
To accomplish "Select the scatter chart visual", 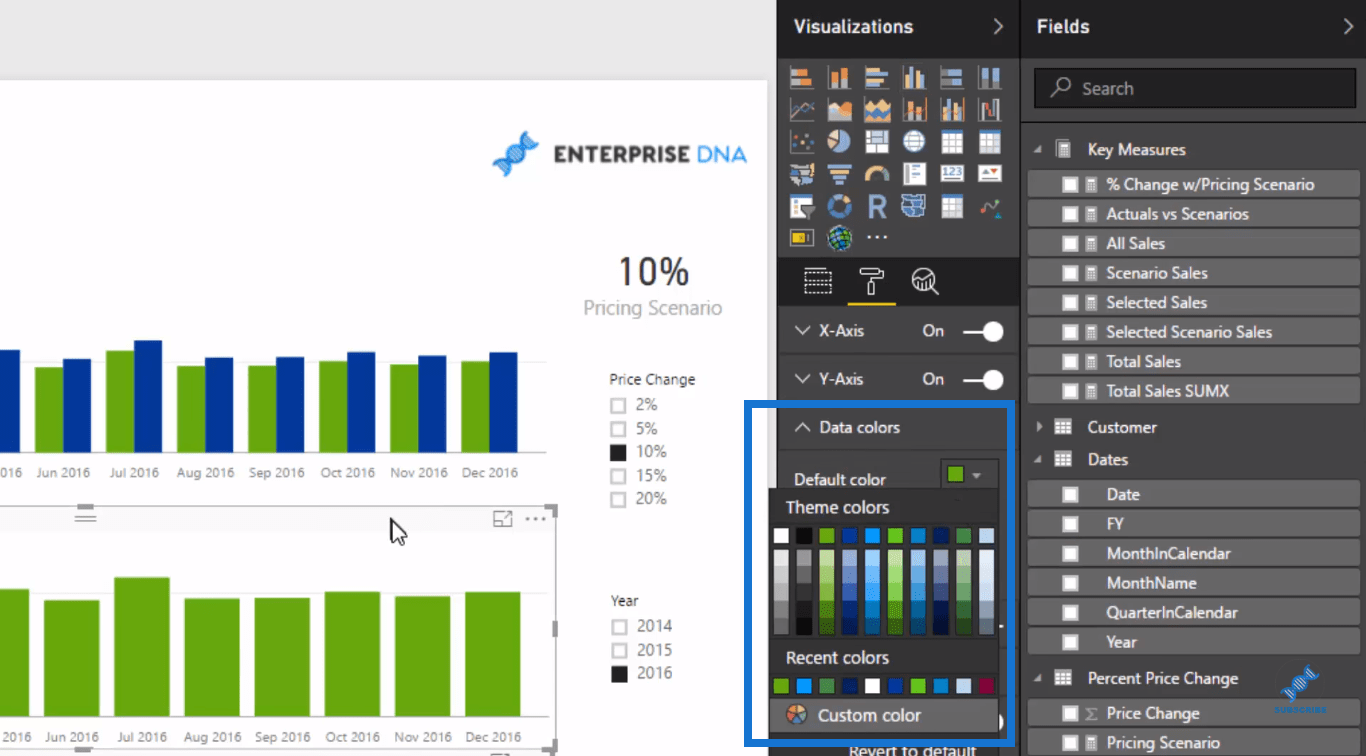I will click(x=801, y=142).
